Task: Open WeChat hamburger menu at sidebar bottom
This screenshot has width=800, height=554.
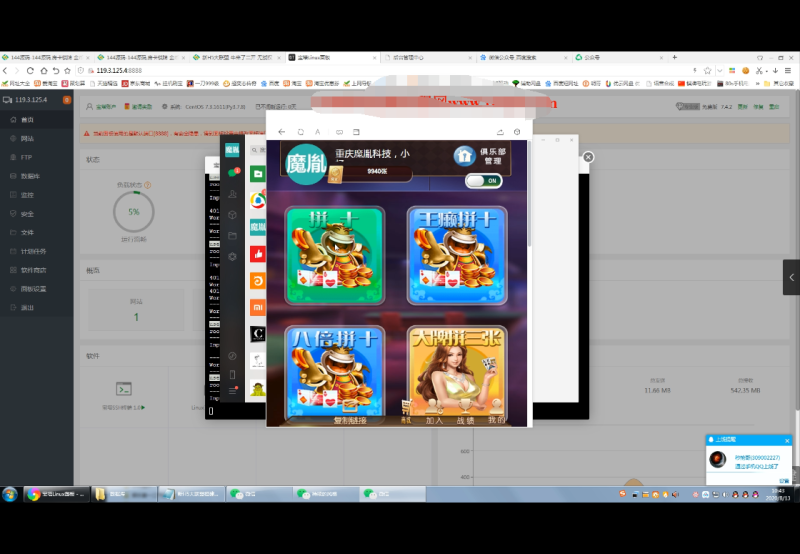Action: [232, 391]
